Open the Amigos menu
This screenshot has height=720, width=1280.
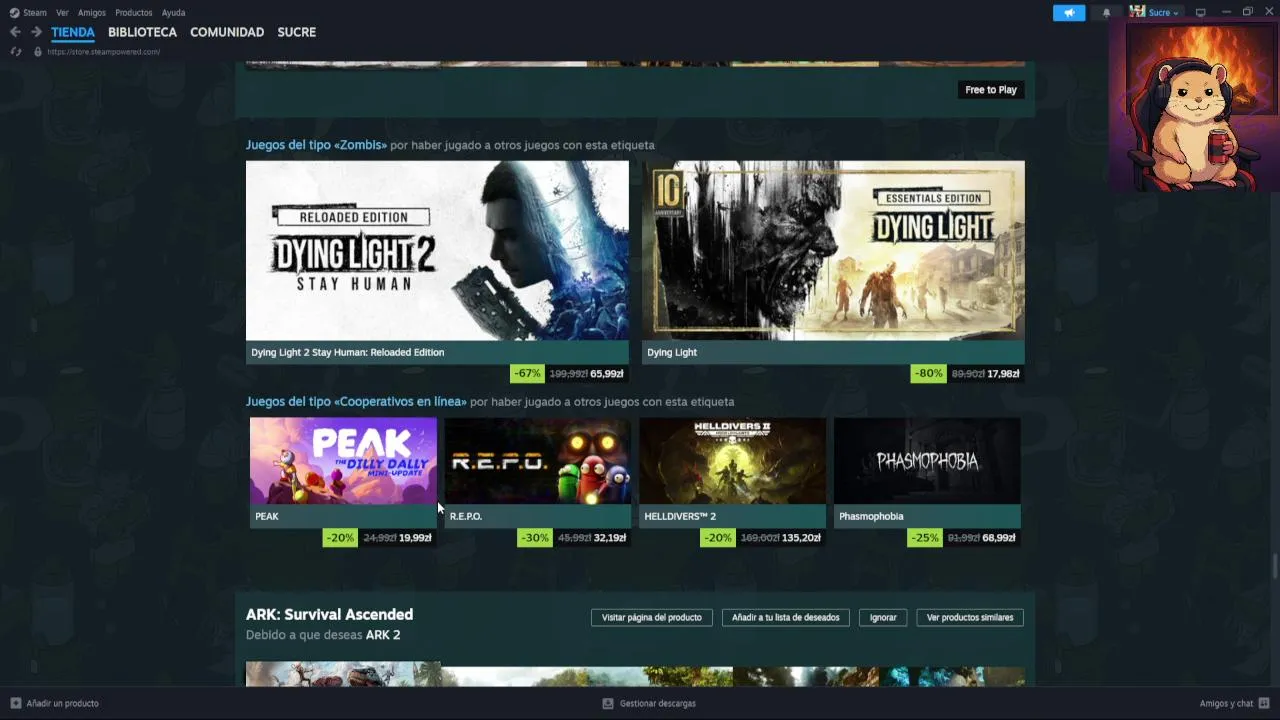click(92, 13)
